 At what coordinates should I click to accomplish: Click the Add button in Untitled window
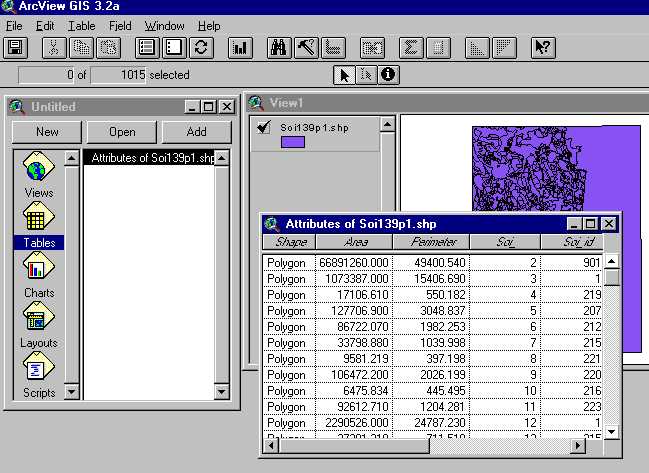[x=196, y=132]
